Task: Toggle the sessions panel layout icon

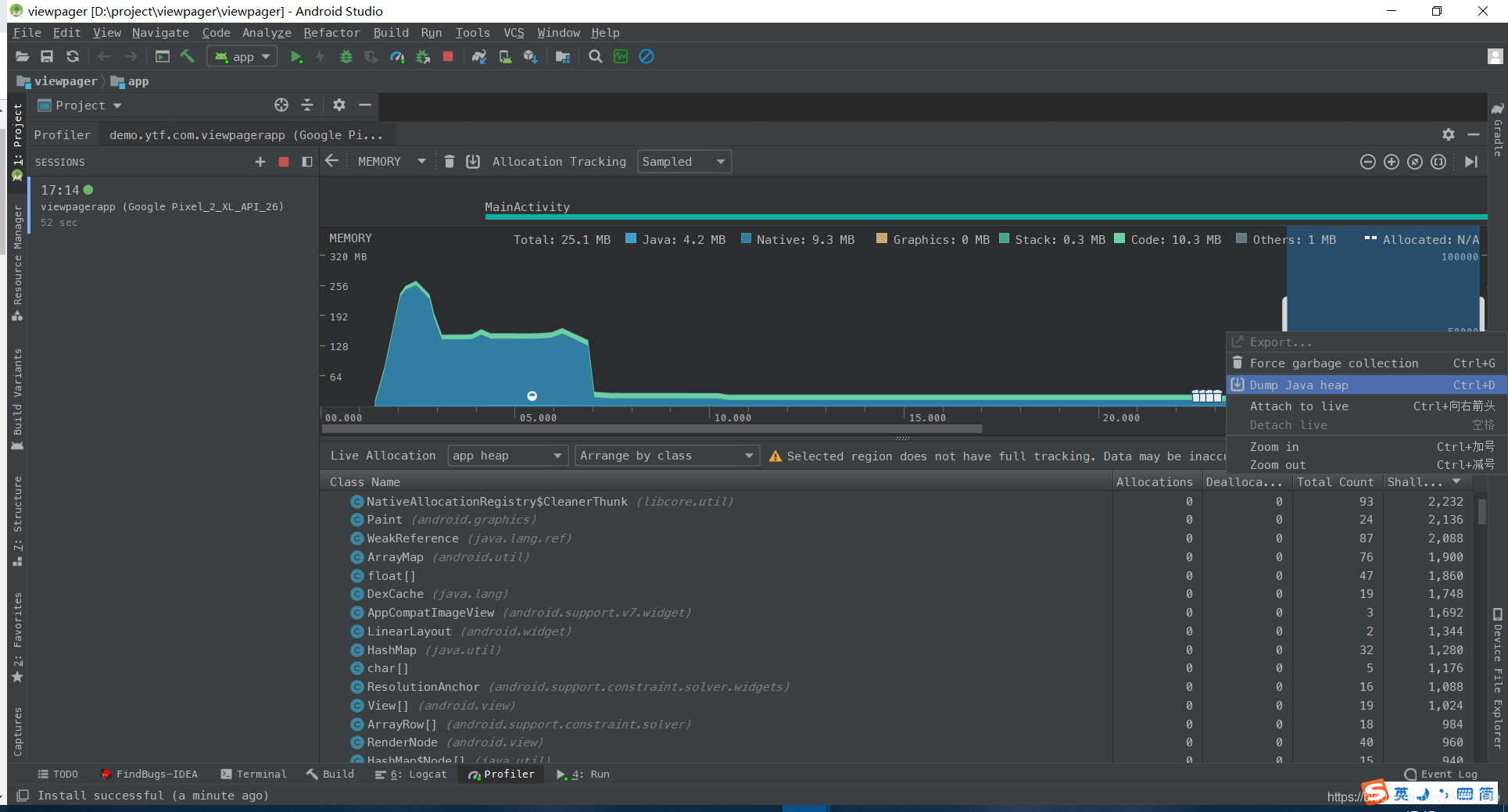Action: (307, 162)
